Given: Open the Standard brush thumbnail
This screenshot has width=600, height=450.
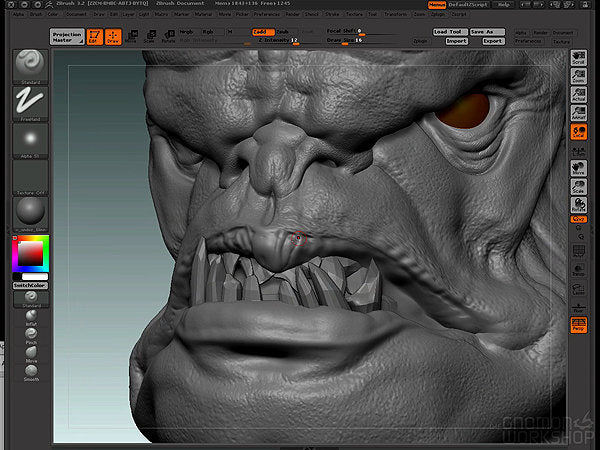Looking at the screenshot, I should [28, 63].
